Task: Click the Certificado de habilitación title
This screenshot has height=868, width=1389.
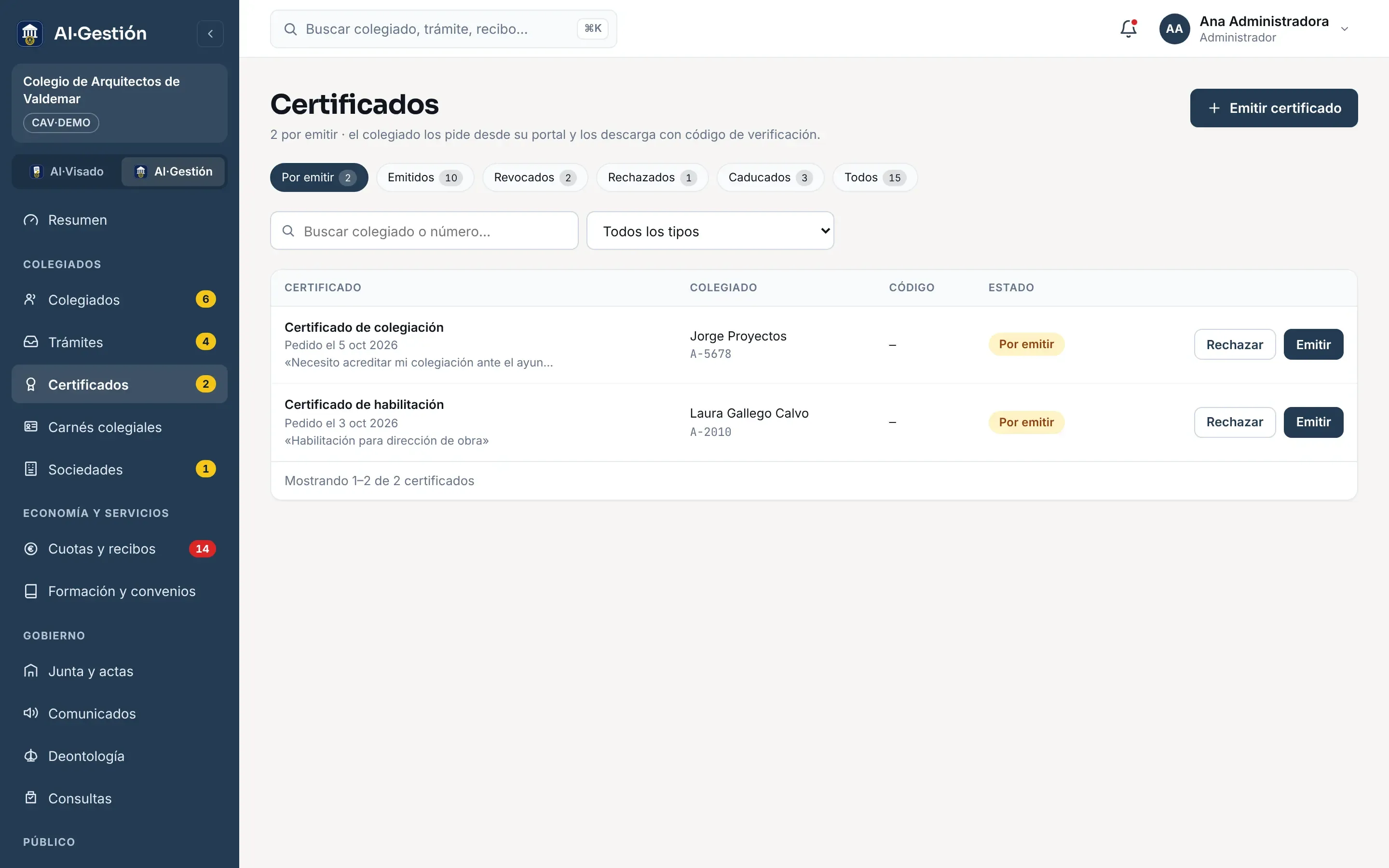Action: pyautogui.click(x=364, y=405)
